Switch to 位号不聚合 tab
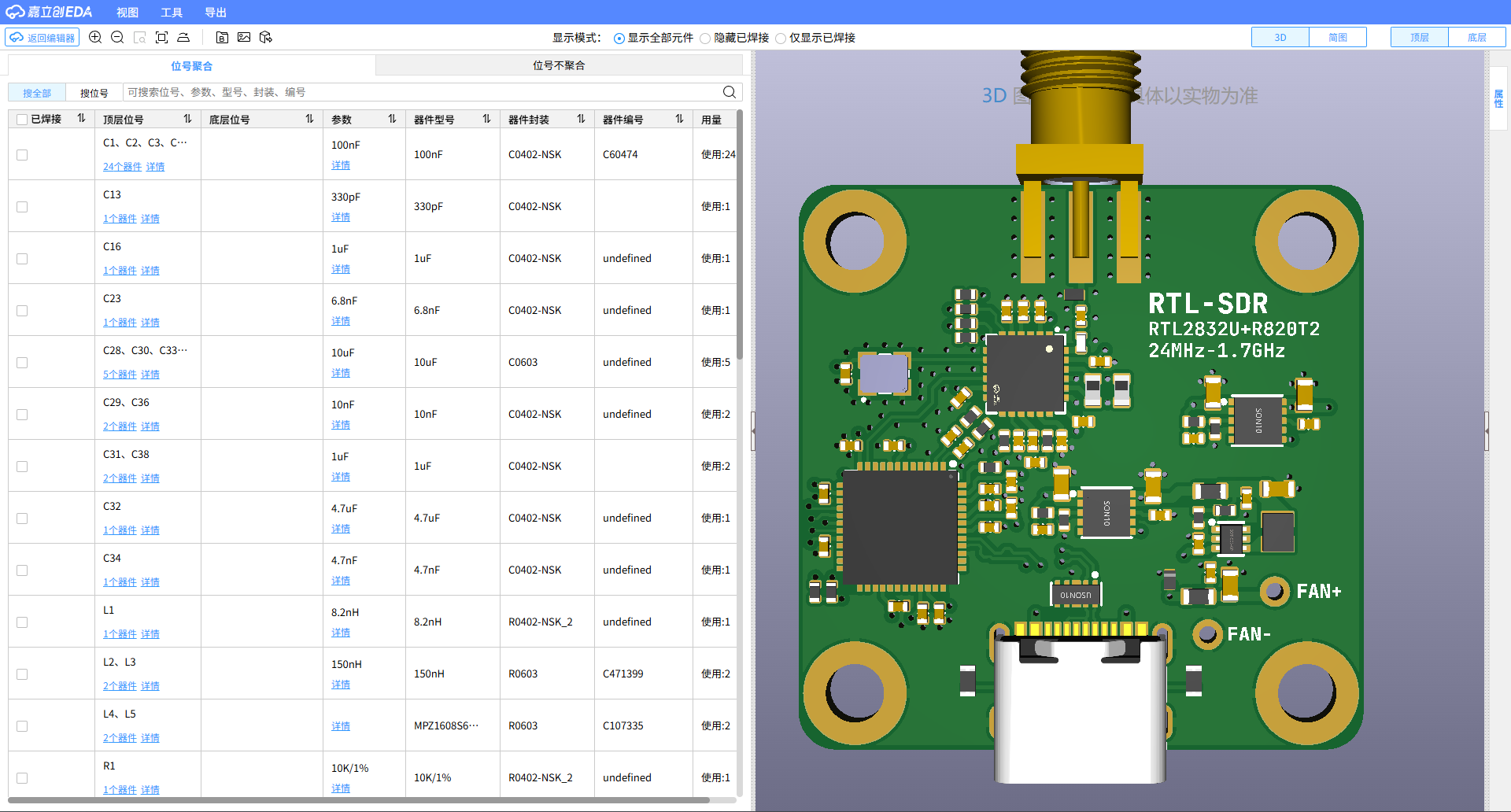 tap(559, 65)
